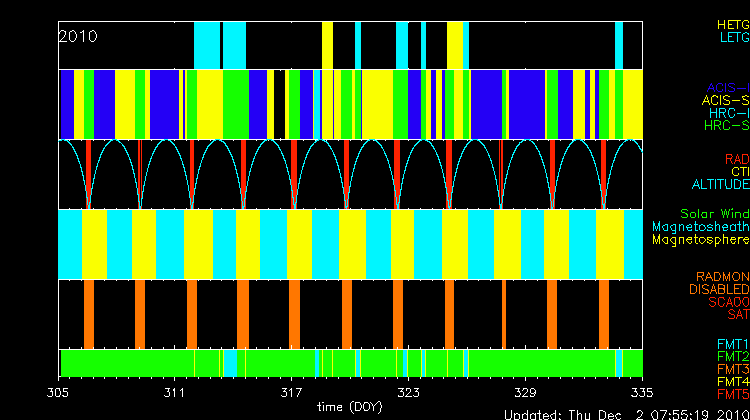This screenshot has width=750, height=420.
Task: Click the 2010 year label
Action: point(78,35)
